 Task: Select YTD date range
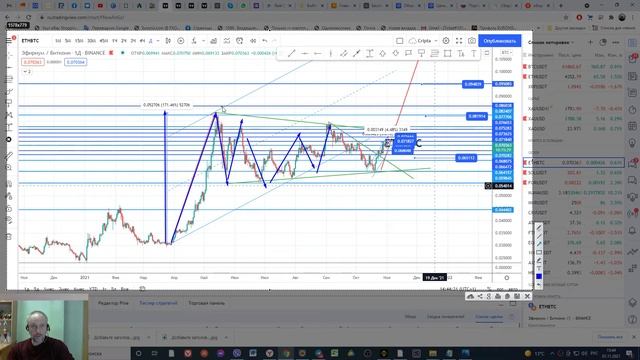[x=93, y=289]
